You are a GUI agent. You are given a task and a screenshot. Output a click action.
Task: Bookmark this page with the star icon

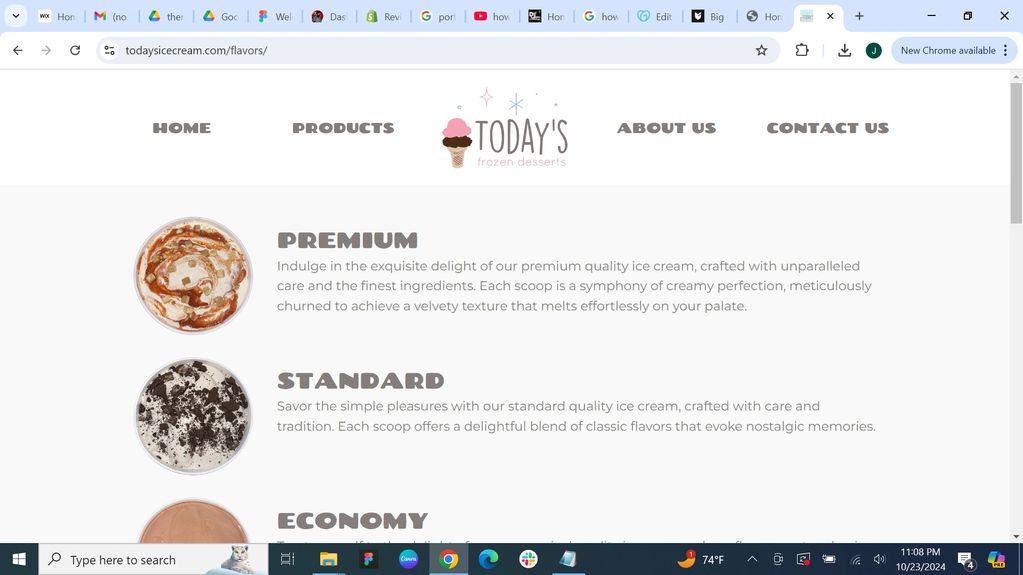click(x=761, y=50)
